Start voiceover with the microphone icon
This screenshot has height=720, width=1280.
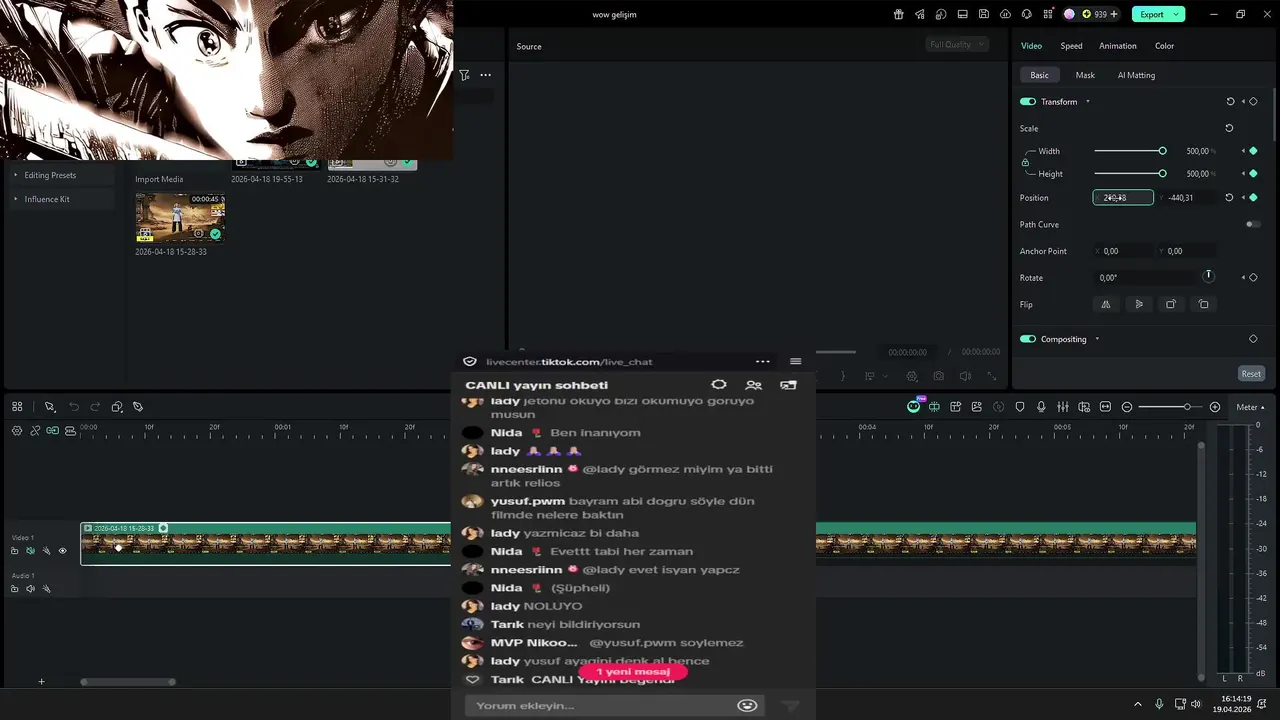pos(1041,407)
